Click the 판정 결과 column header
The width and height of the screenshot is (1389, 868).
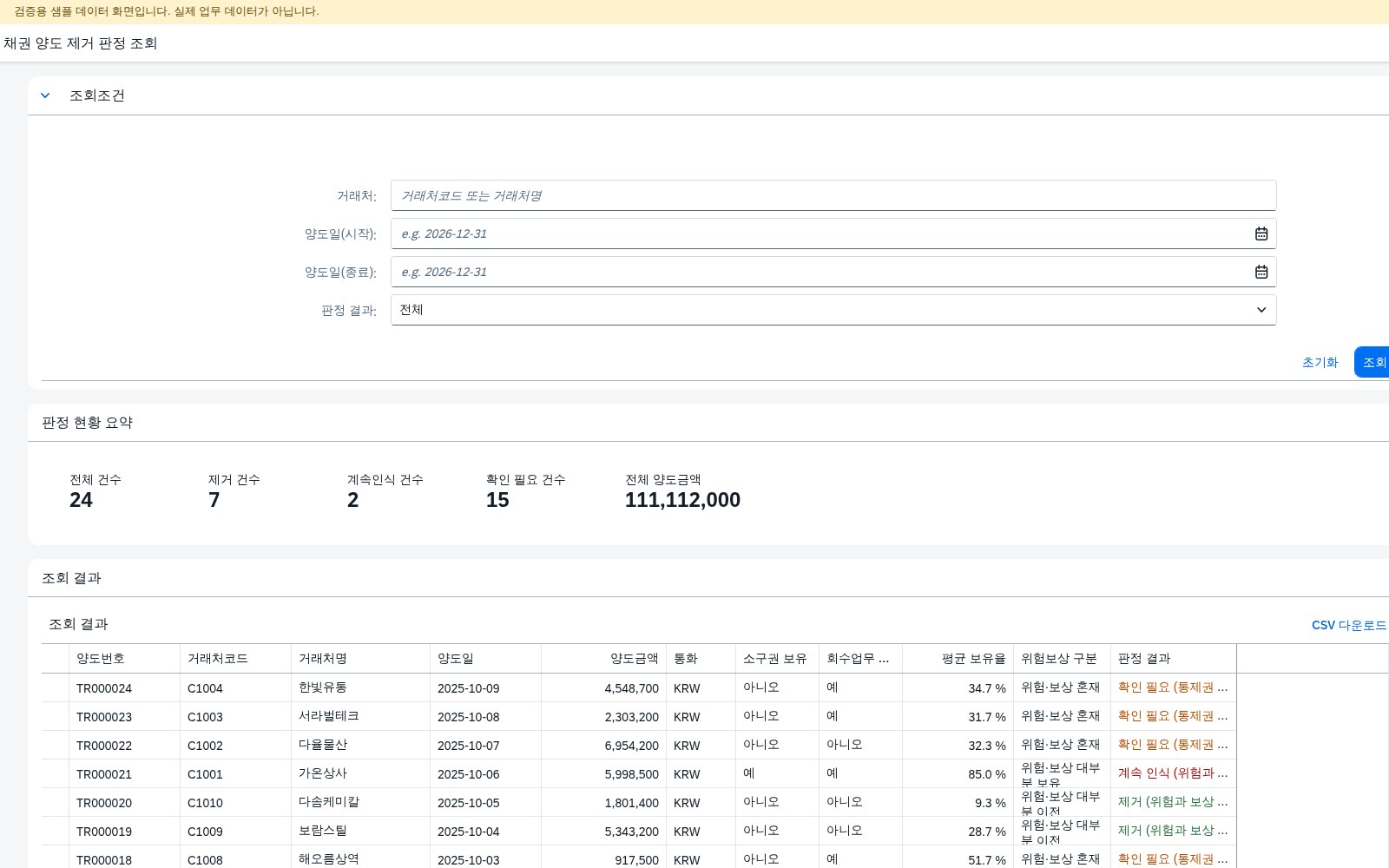1173,658
